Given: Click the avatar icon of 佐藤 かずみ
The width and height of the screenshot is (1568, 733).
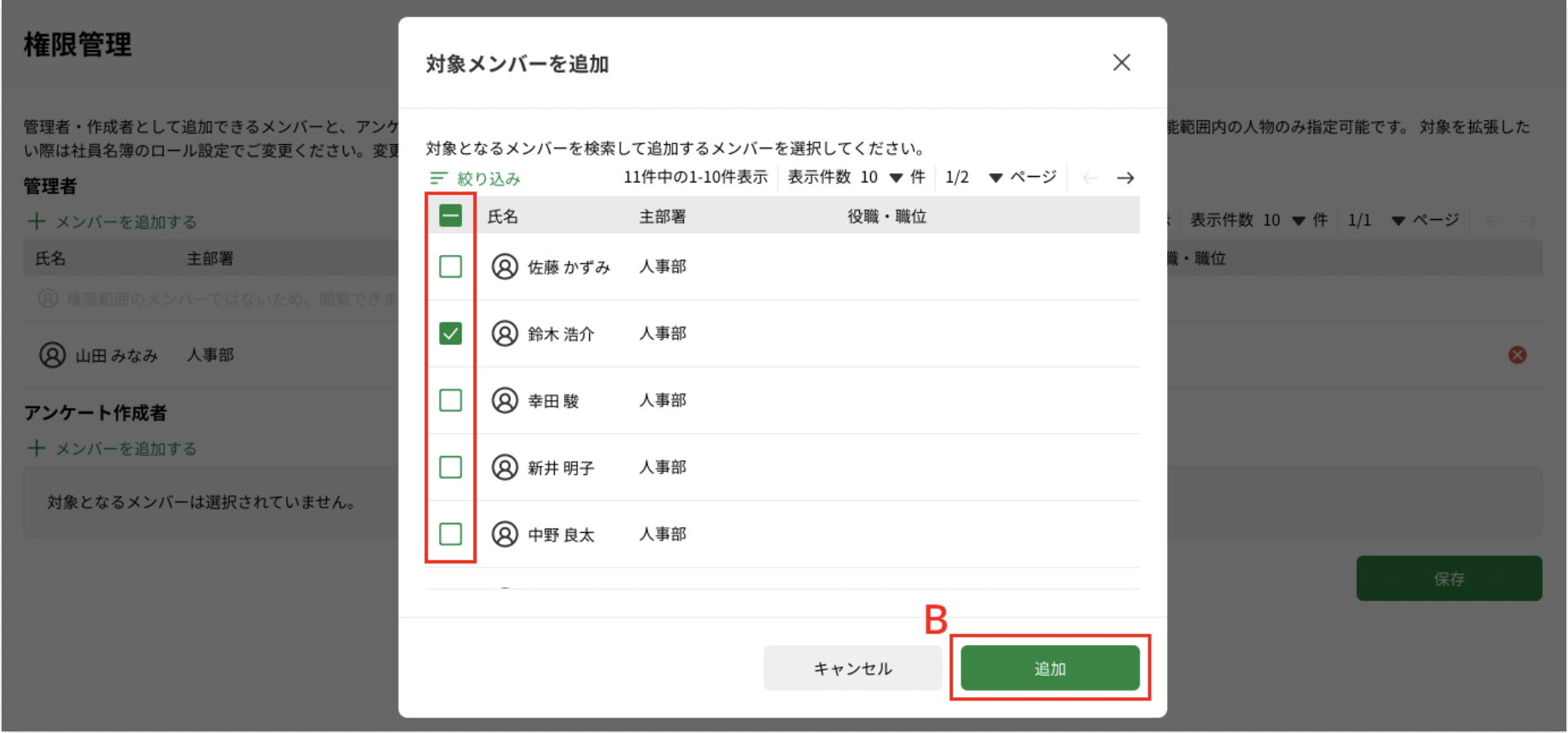Looking at the screenshot, I should [505, 266].
